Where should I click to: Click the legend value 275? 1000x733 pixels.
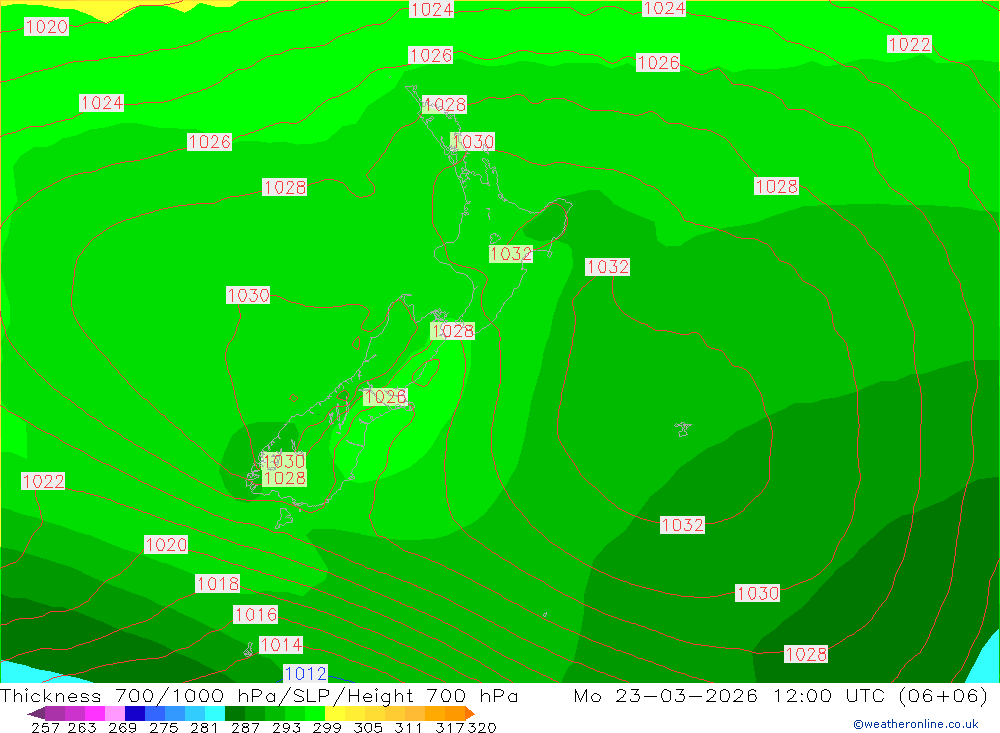click(163, 727)
